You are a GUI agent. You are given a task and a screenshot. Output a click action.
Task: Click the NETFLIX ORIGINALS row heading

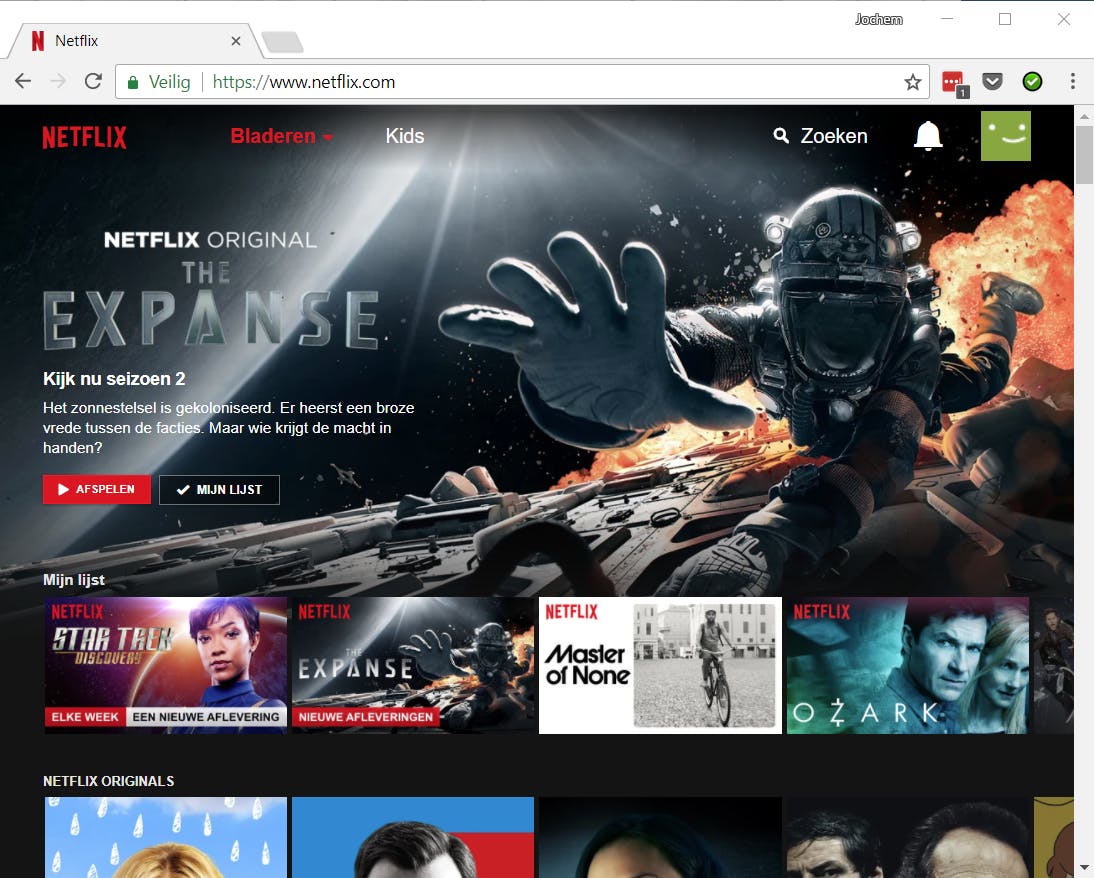(109, 781)
